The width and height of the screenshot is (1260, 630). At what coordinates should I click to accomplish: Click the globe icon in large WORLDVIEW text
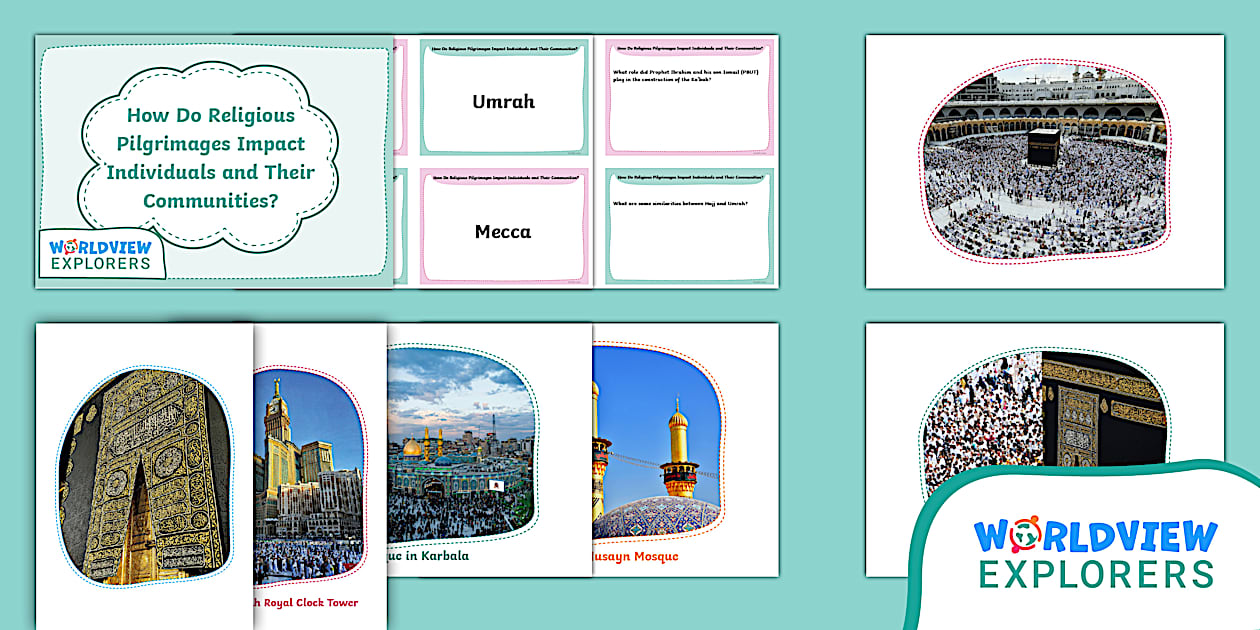[x=1024, y=535]
